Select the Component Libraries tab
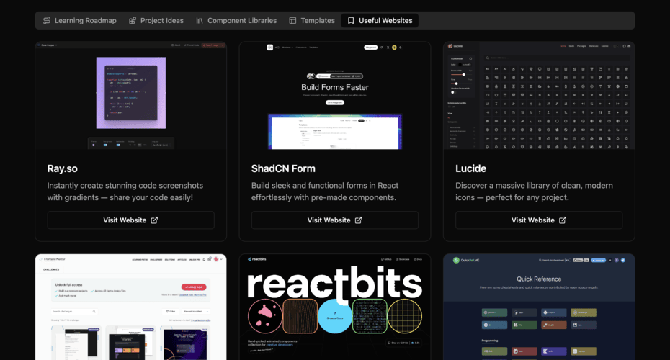Viewport: 670px width, 360px height. pyautogui.click(x=236, y=20)
